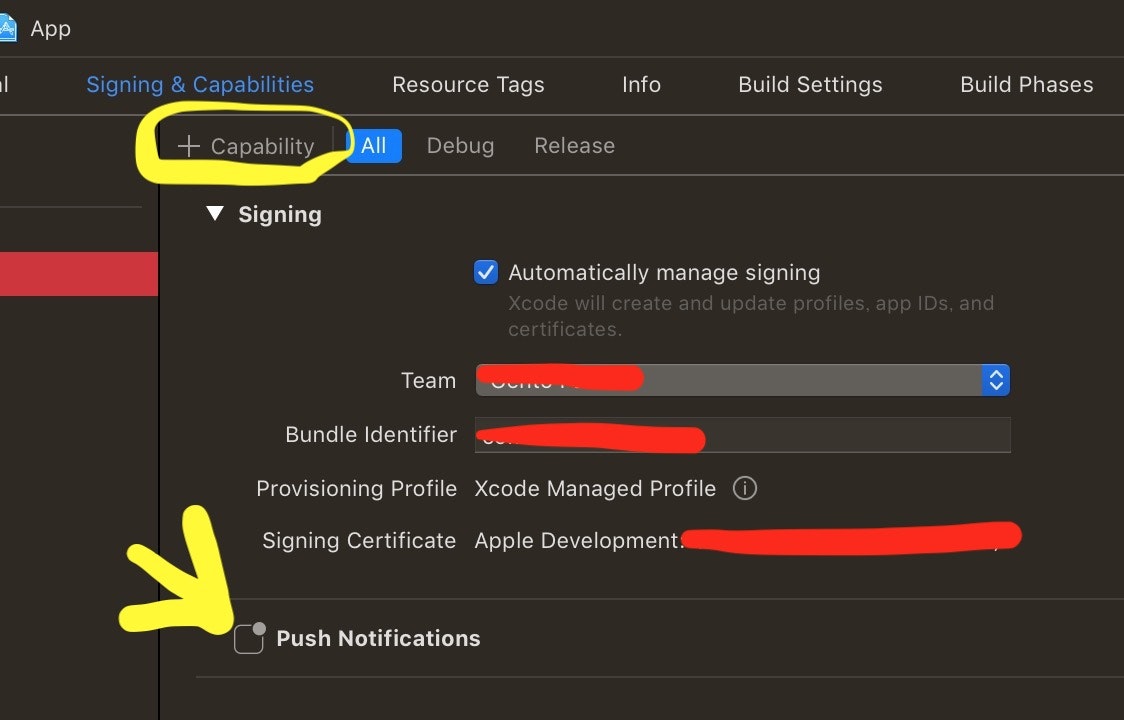Click the Signing Certificate value

point(748,540)
